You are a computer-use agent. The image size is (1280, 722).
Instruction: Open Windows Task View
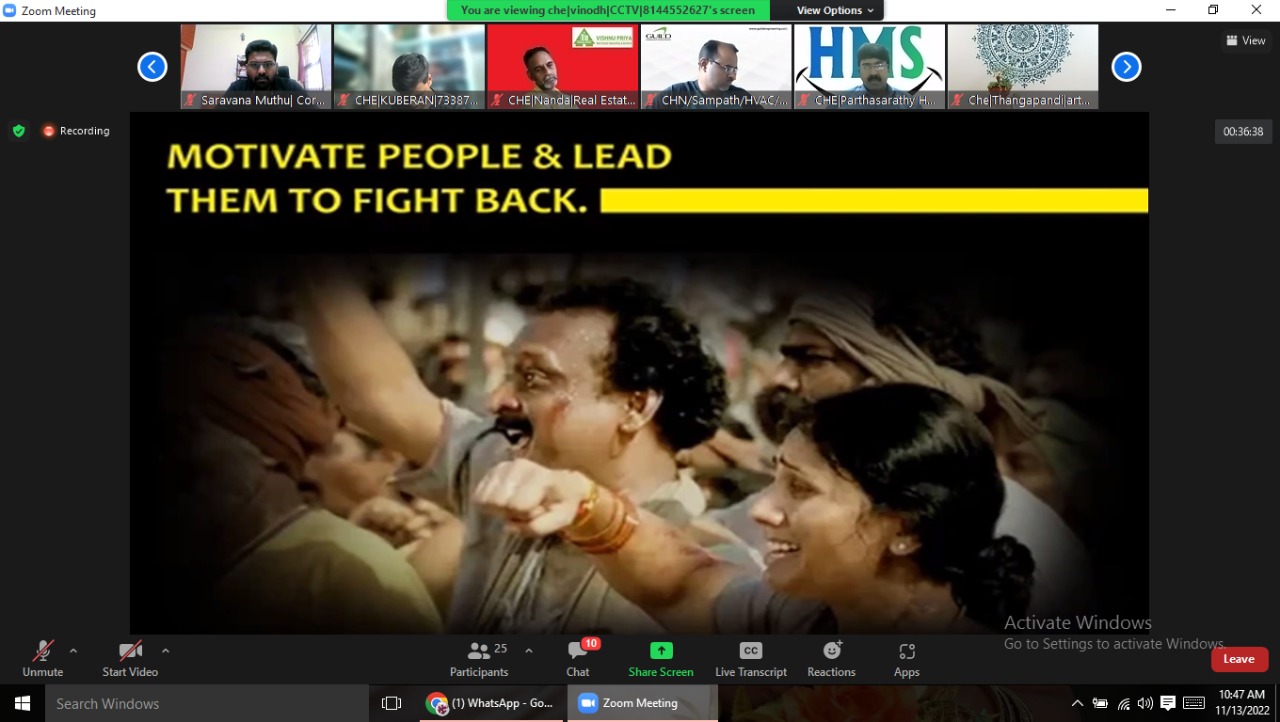391,703
